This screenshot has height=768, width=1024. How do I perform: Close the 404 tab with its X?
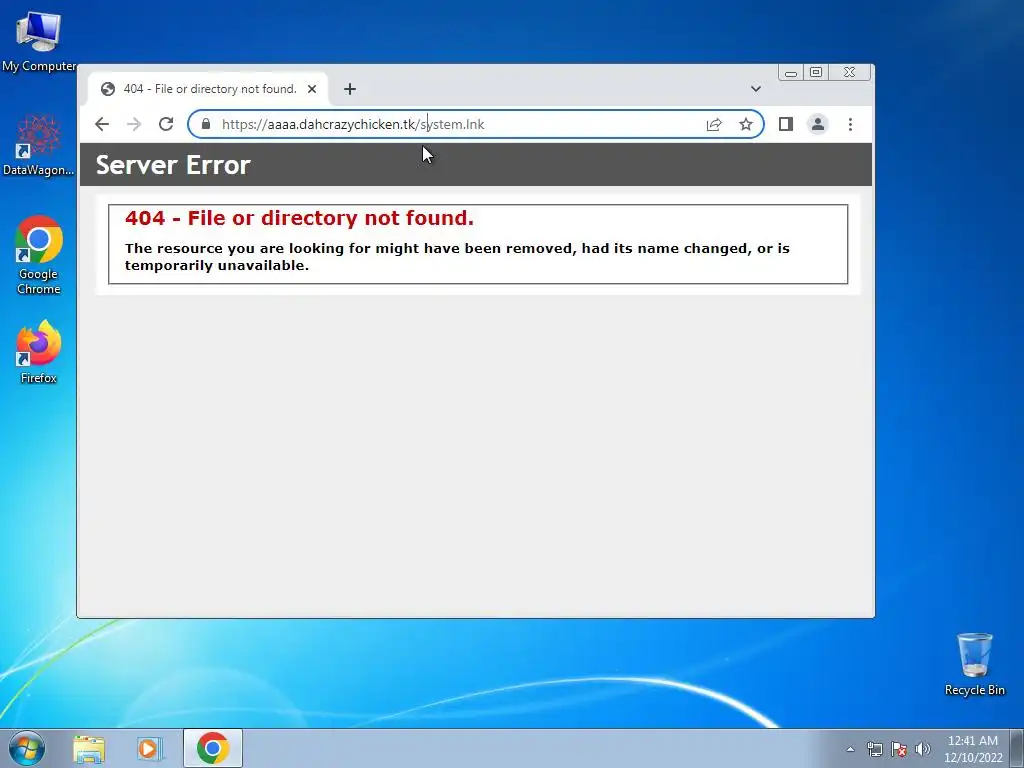click(312, 89)
